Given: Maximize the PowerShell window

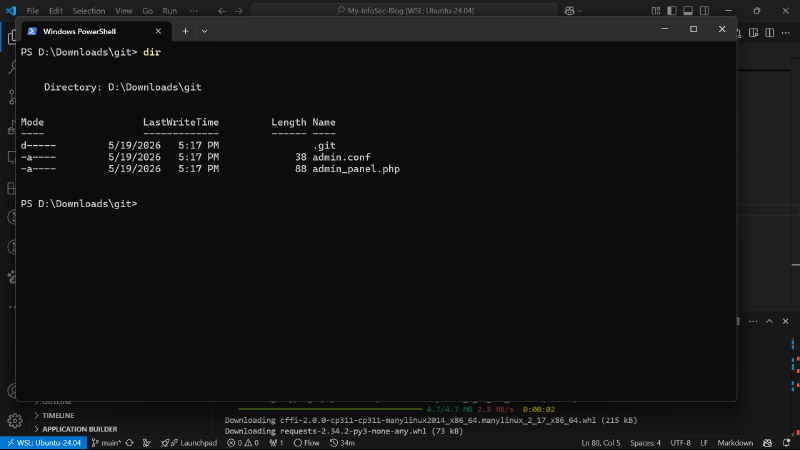Looking at the screenshot, I should point(693,29).
